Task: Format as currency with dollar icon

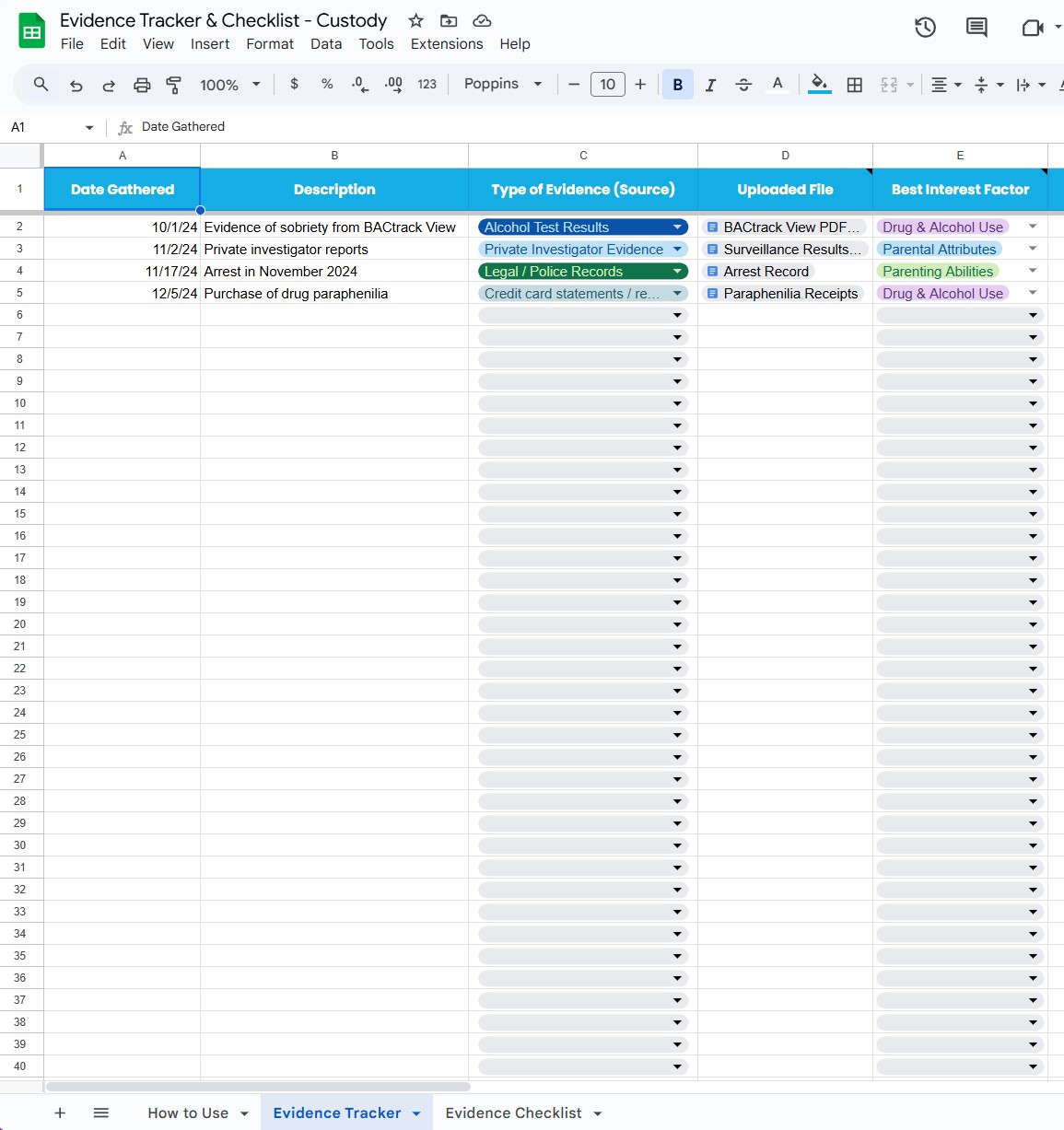Action: point(294,85)
